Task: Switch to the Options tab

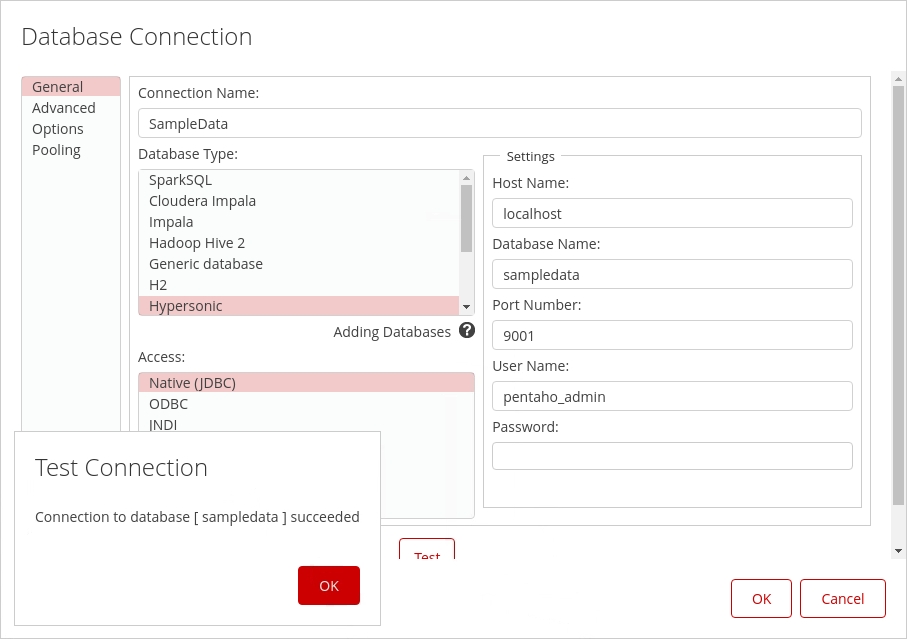Action: coord(58,129)
